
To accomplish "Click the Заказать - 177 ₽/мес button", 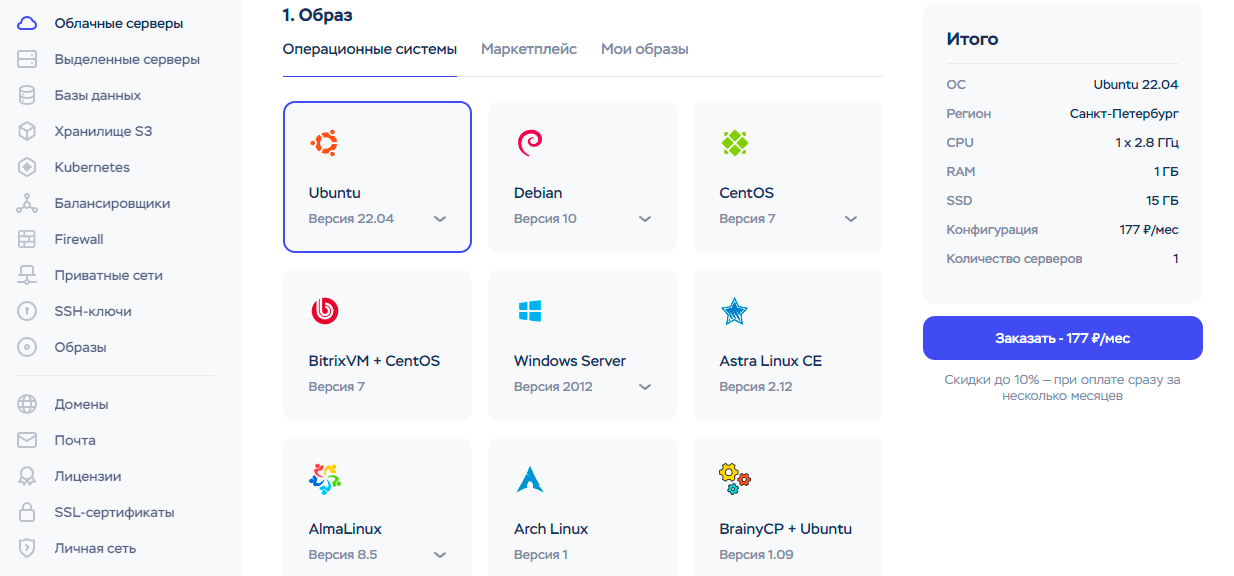I will pyautogui.click(x=1062, y=338).
